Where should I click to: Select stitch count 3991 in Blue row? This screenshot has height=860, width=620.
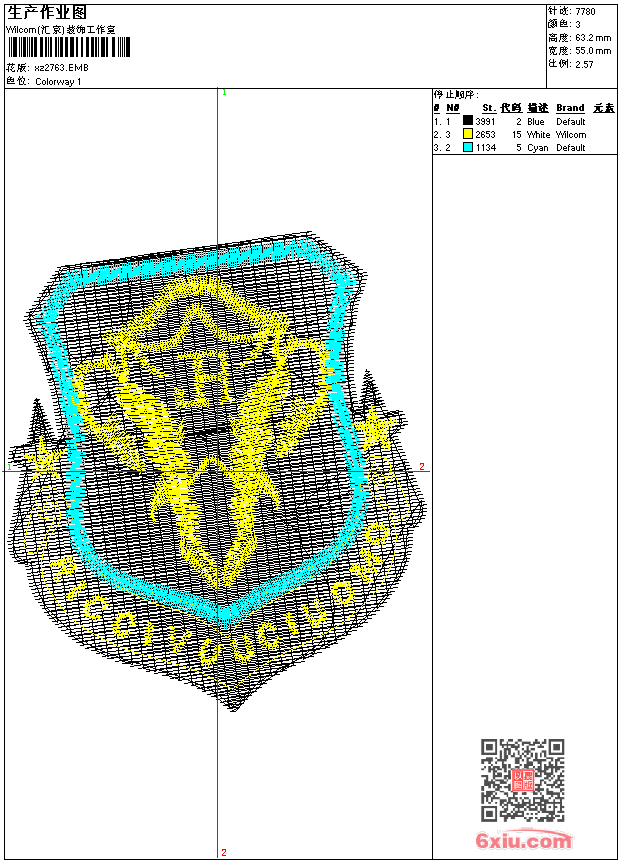click(x=486, y=122)
